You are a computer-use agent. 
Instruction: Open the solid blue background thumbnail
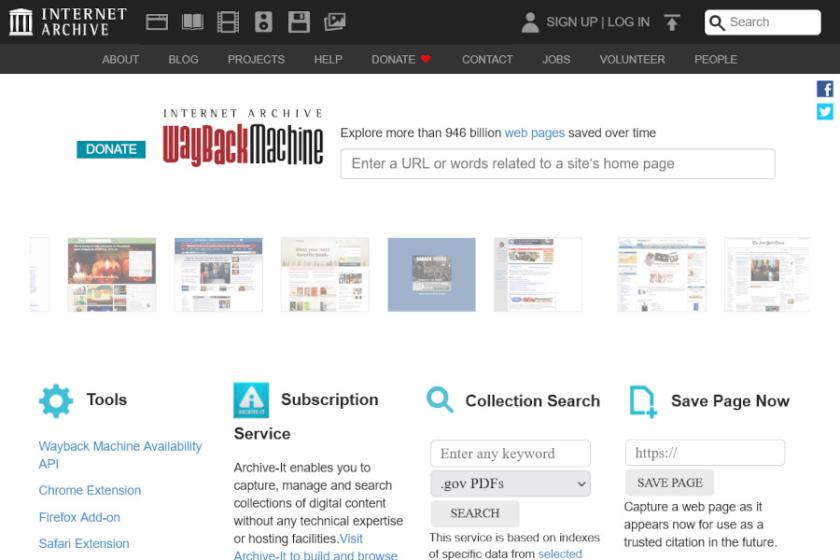point(431,275)
